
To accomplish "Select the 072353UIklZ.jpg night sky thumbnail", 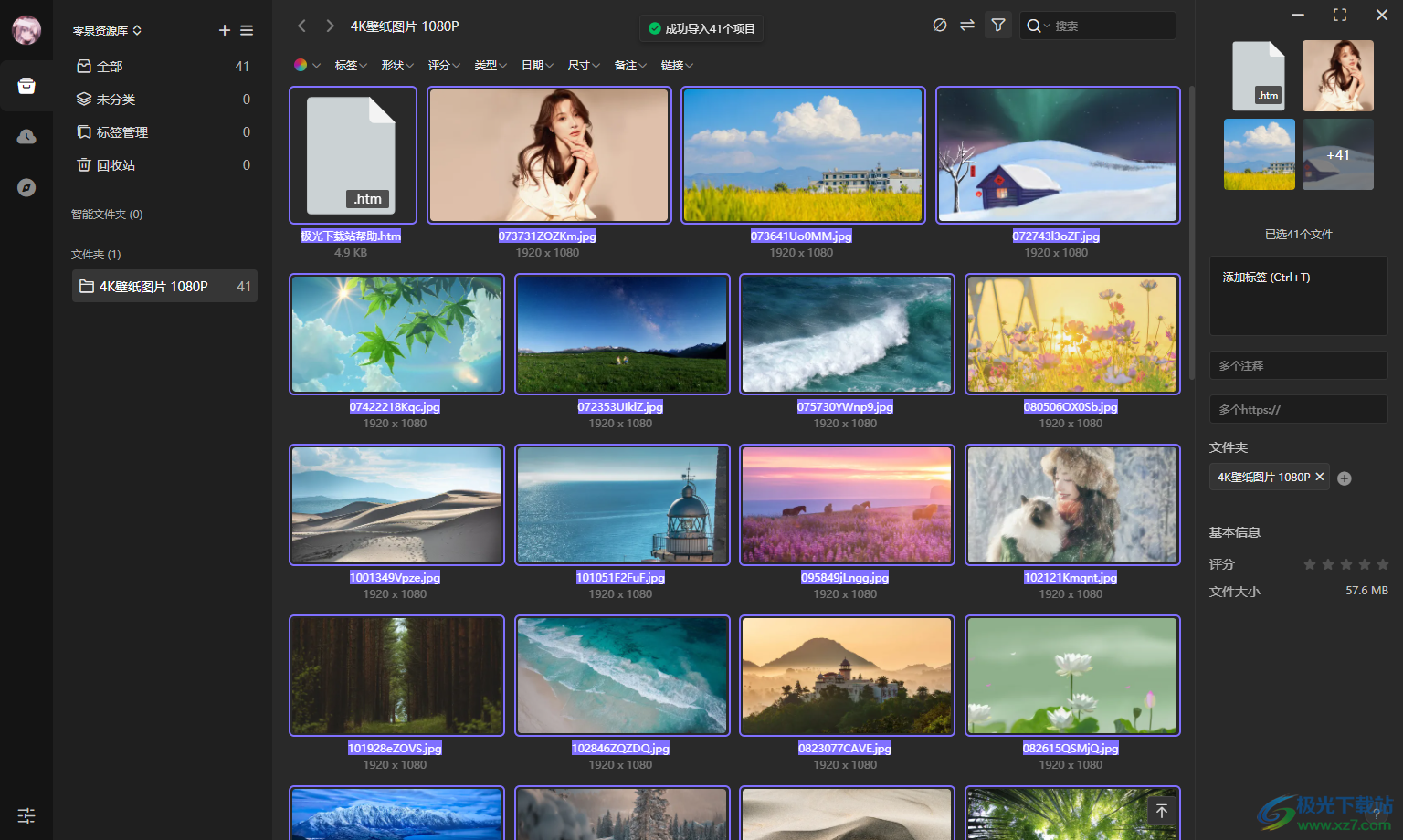I will click(x=622, y=334).
